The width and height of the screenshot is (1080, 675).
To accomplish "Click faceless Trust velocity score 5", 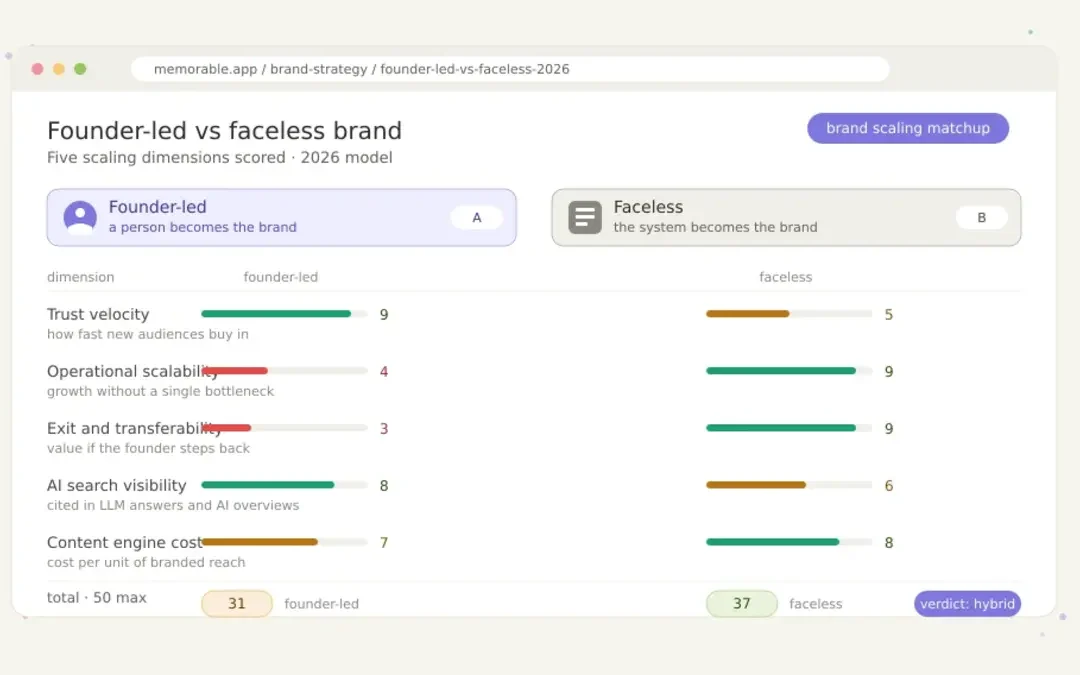I will pos(889,315).
